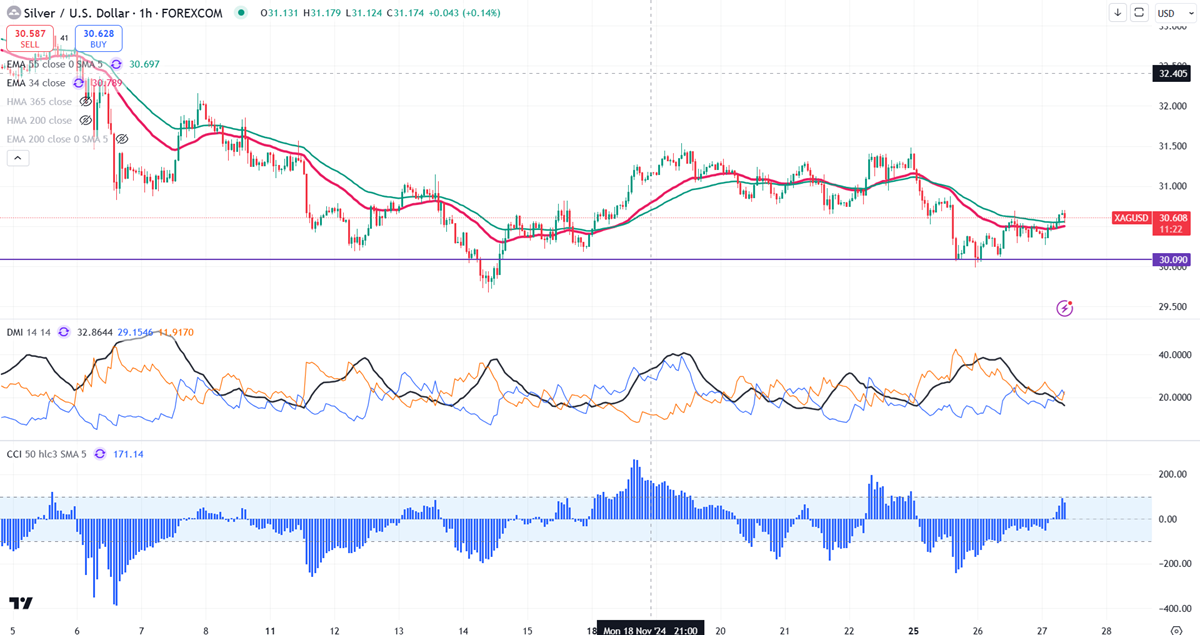1200x635 pixels.
Task: Show the HMA 200 close indicator
Action: coord(85,120)
